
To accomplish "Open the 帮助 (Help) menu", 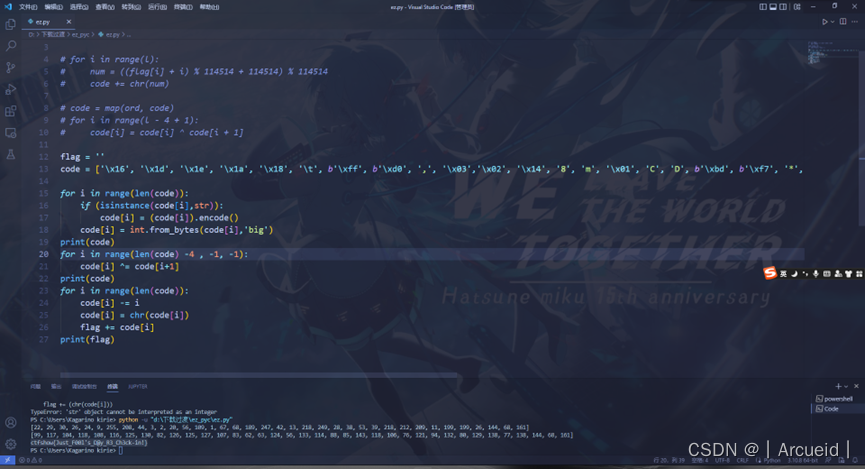I will [209, 7].
